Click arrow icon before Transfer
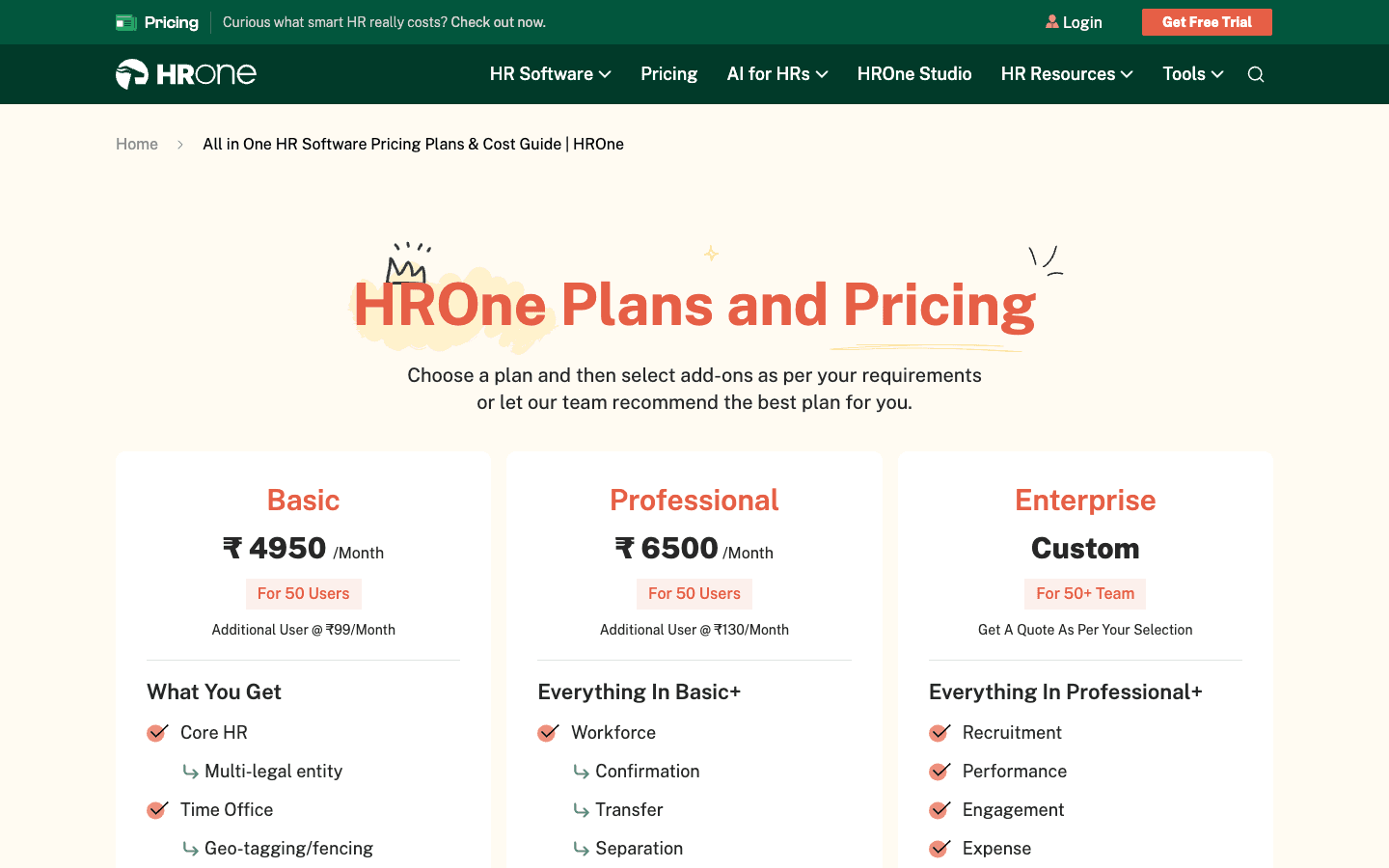The width and height of the screenshot is (1389, 868). [x=582, y=810]
